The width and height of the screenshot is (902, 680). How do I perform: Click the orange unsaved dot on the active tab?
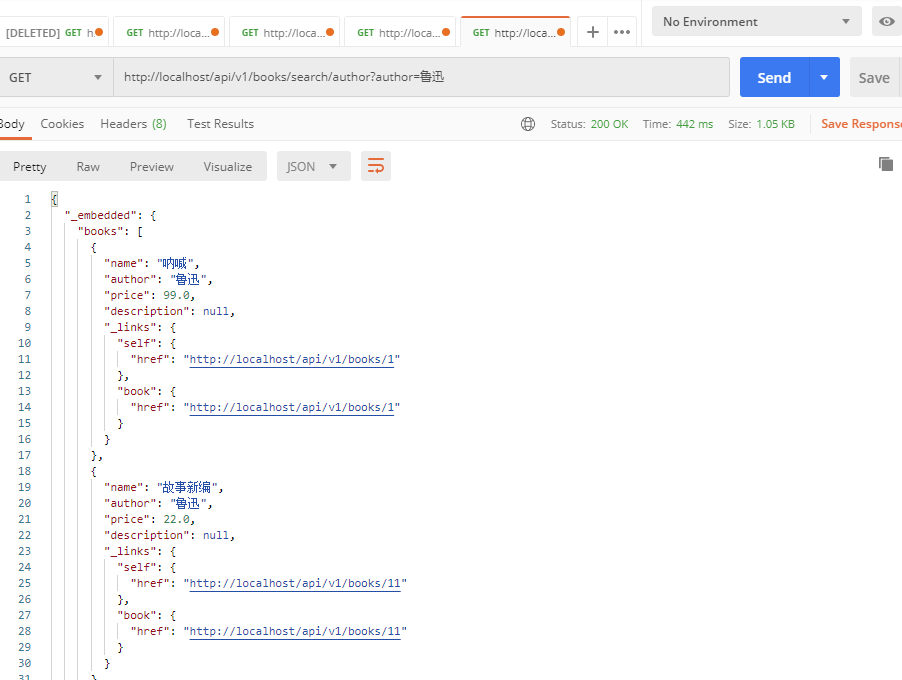click(x=561, y=32)
